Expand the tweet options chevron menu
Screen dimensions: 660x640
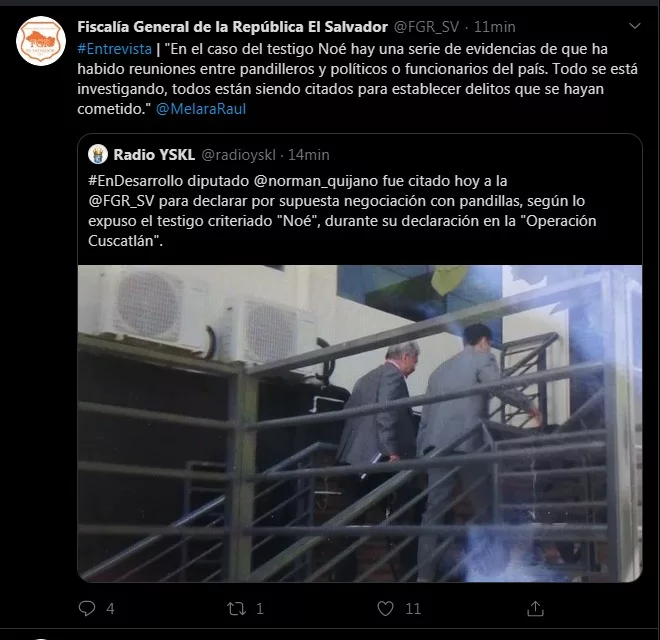coord(634,26)
